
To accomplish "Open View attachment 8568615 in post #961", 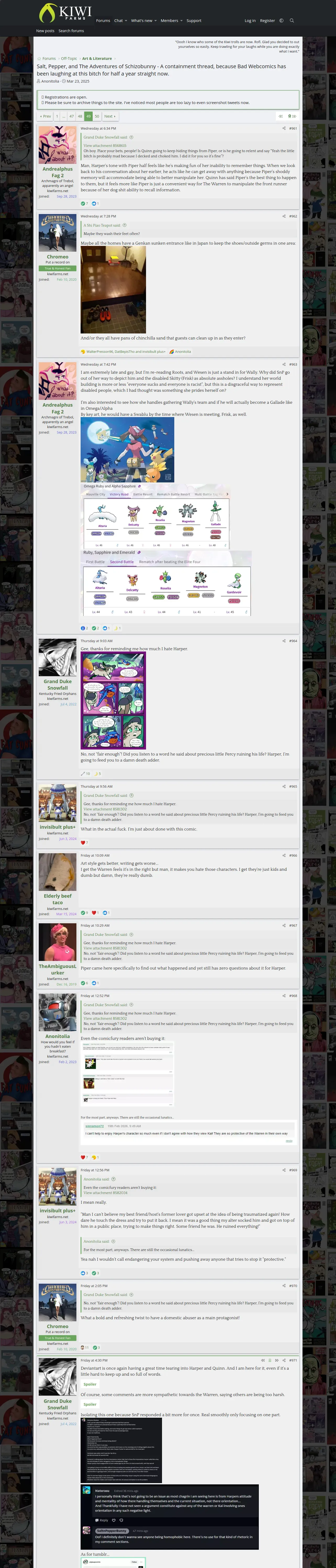I will click(105, 146).
